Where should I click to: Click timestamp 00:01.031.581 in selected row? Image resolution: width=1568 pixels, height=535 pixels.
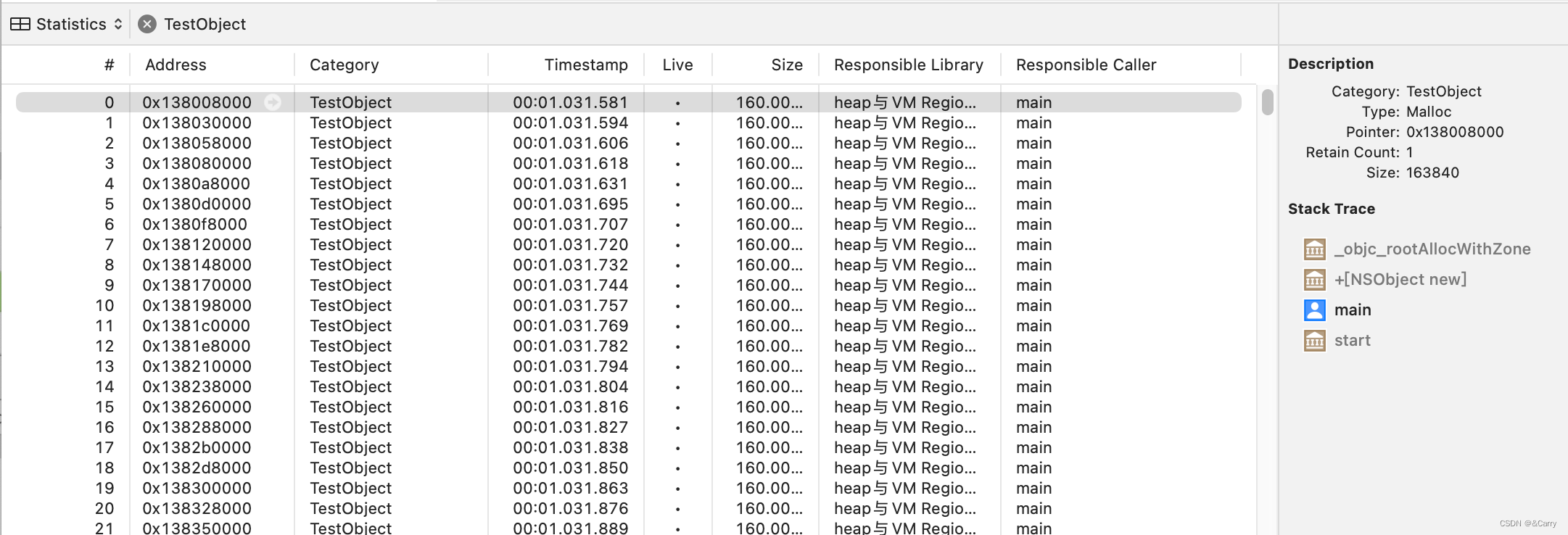click(570, 102)
